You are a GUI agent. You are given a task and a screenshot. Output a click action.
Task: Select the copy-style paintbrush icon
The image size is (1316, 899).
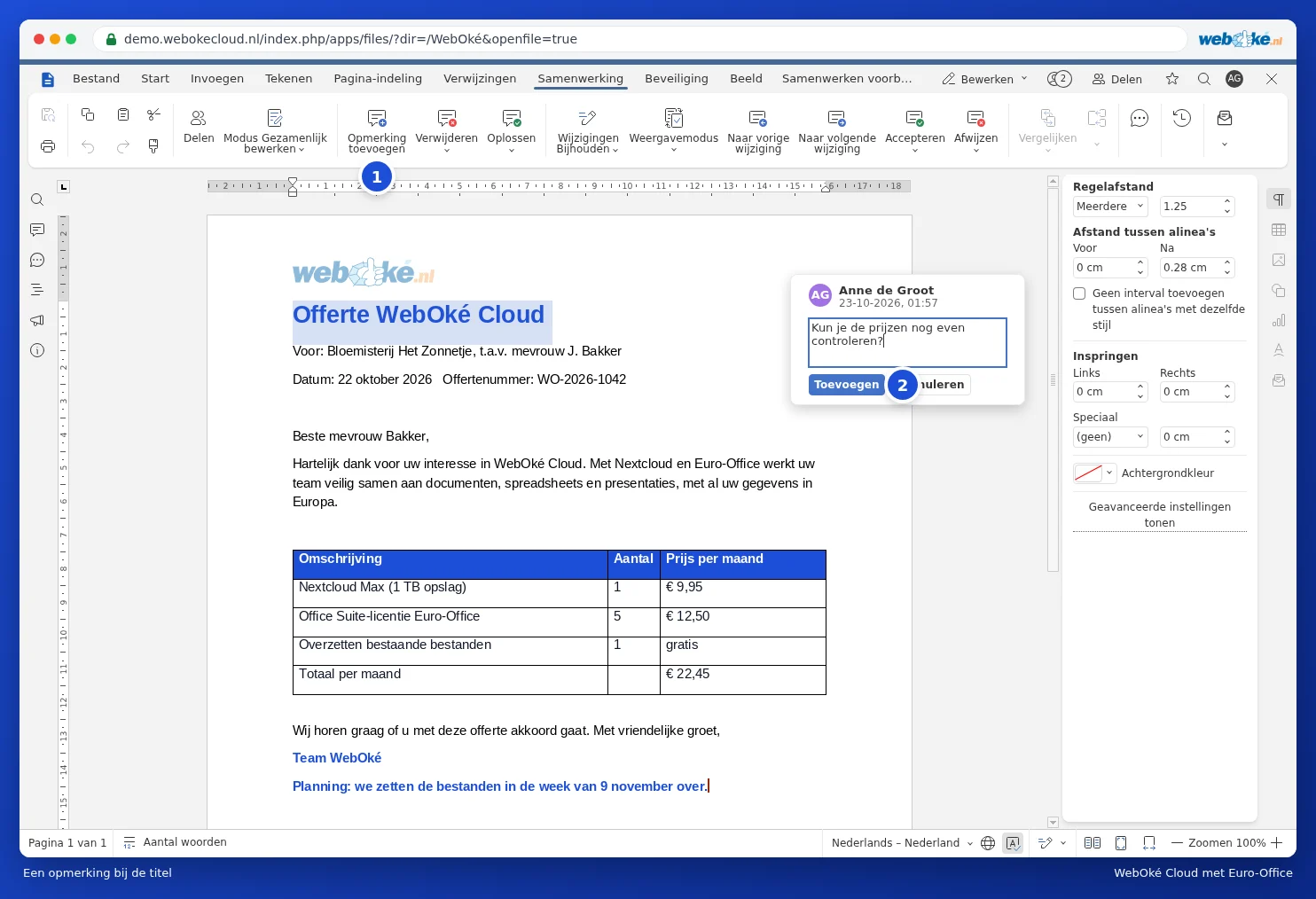click(x=153, y=146)
